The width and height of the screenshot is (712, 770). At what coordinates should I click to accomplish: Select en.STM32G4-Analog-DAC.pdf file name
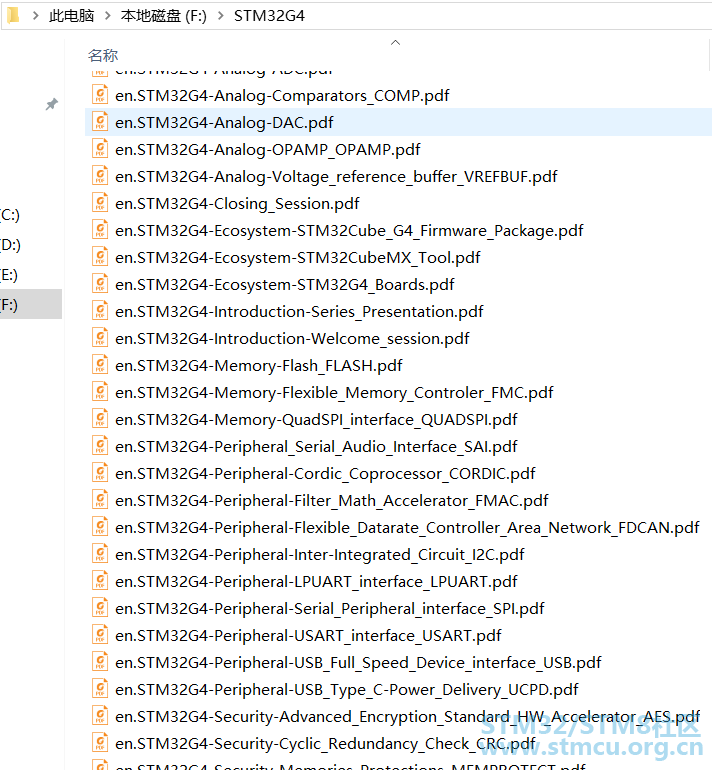pyautogui.click(x=224, y=122)
